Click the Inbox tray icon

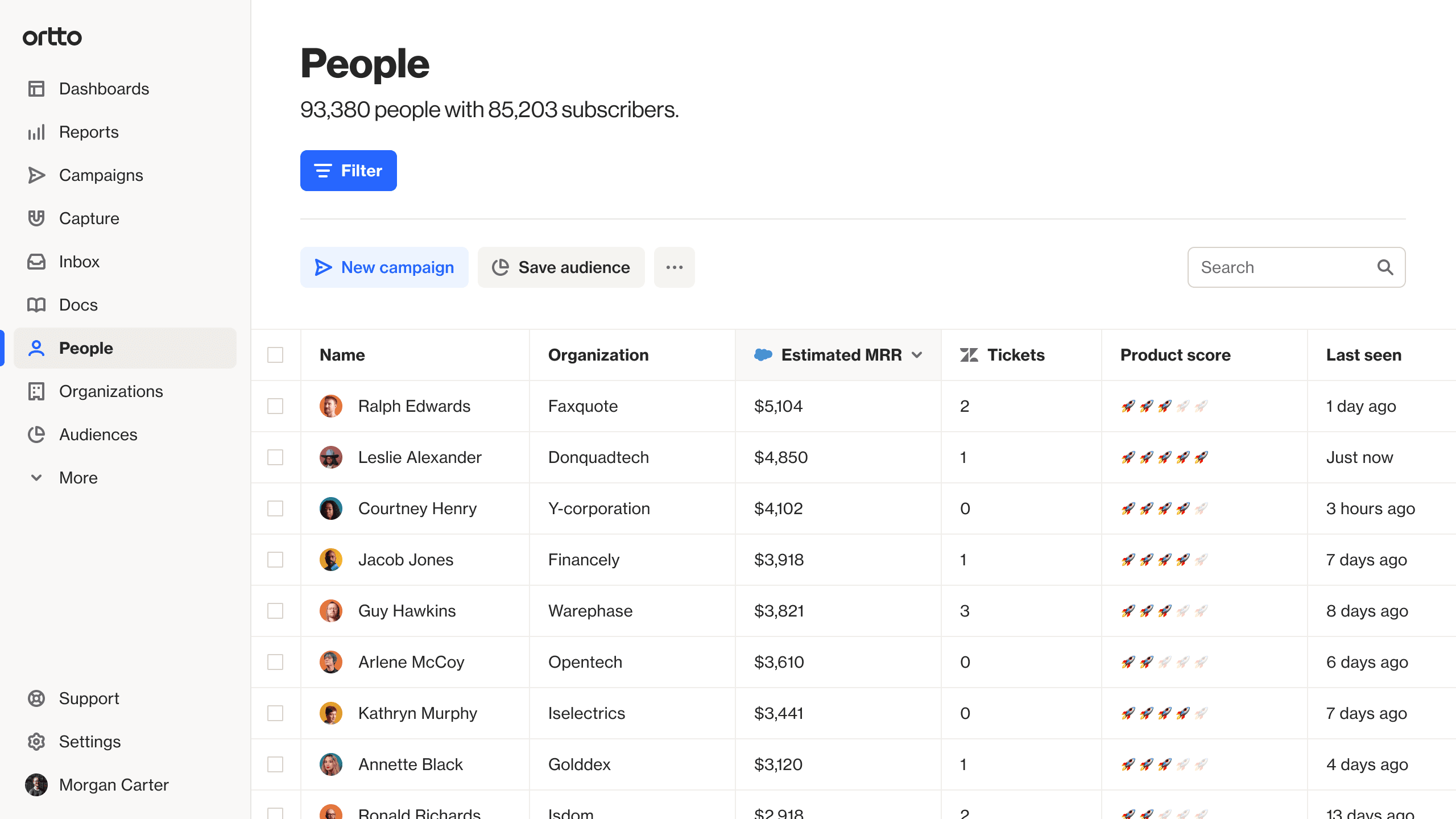[36, 262]
